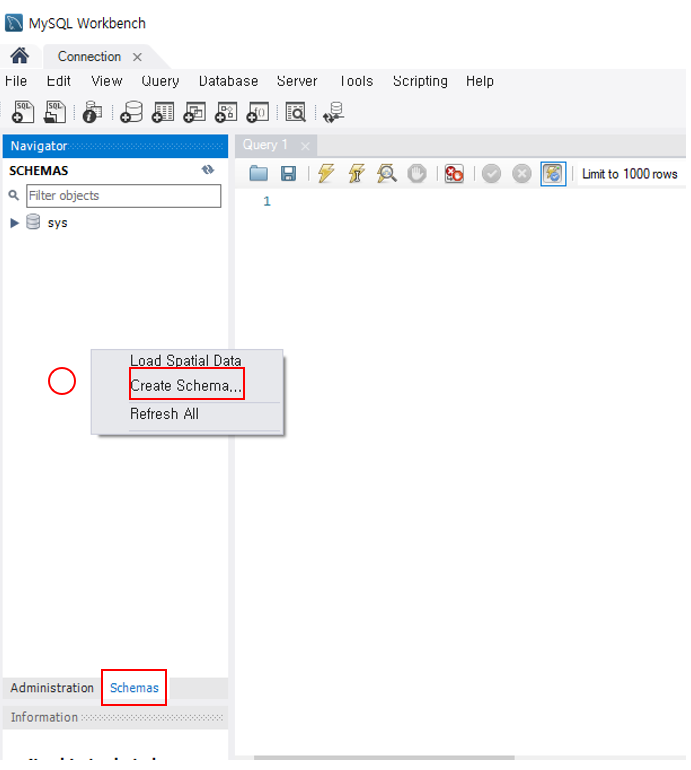This screenshot has height=770, width=691.
Task: Switch to the Administration tab
Action: [x=52, y=688]
